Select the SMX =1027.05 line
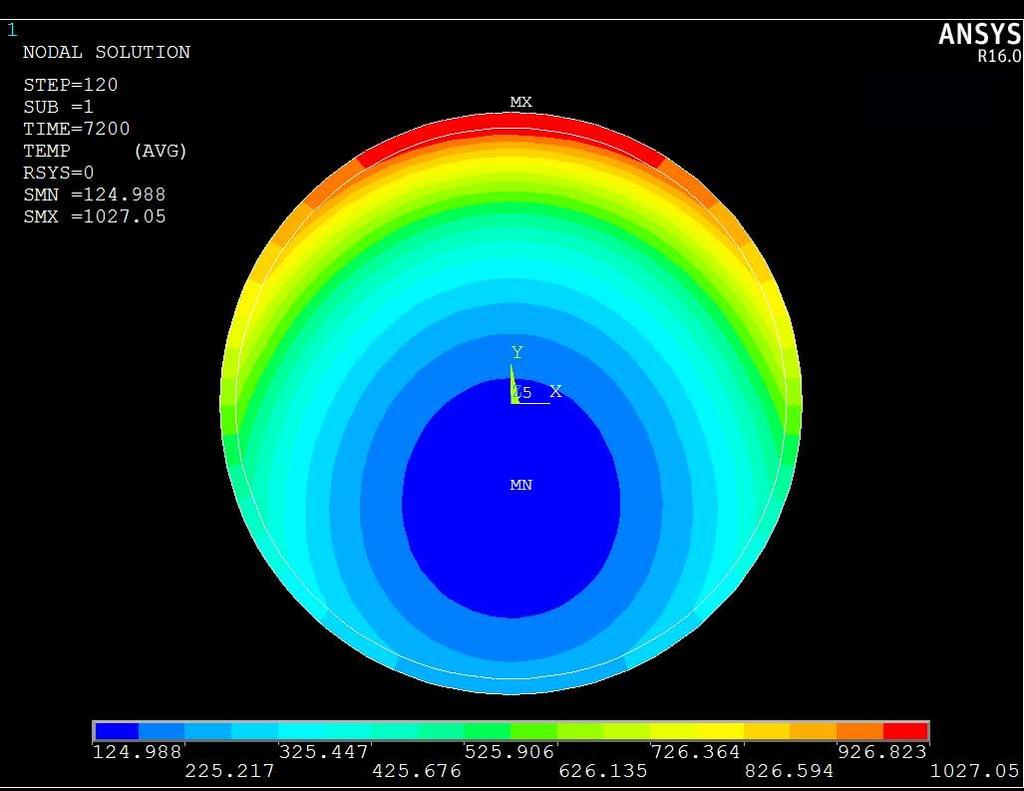The image size is (1024, 791). coord(95,217)
